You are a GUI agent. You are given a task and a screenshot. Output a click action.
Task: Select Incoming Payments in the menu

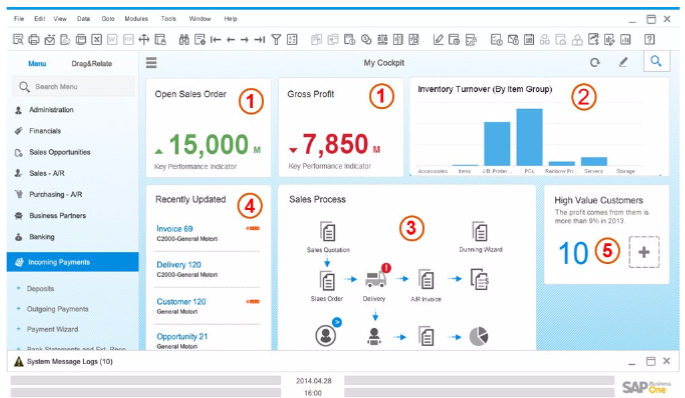(x=73, y=262)
